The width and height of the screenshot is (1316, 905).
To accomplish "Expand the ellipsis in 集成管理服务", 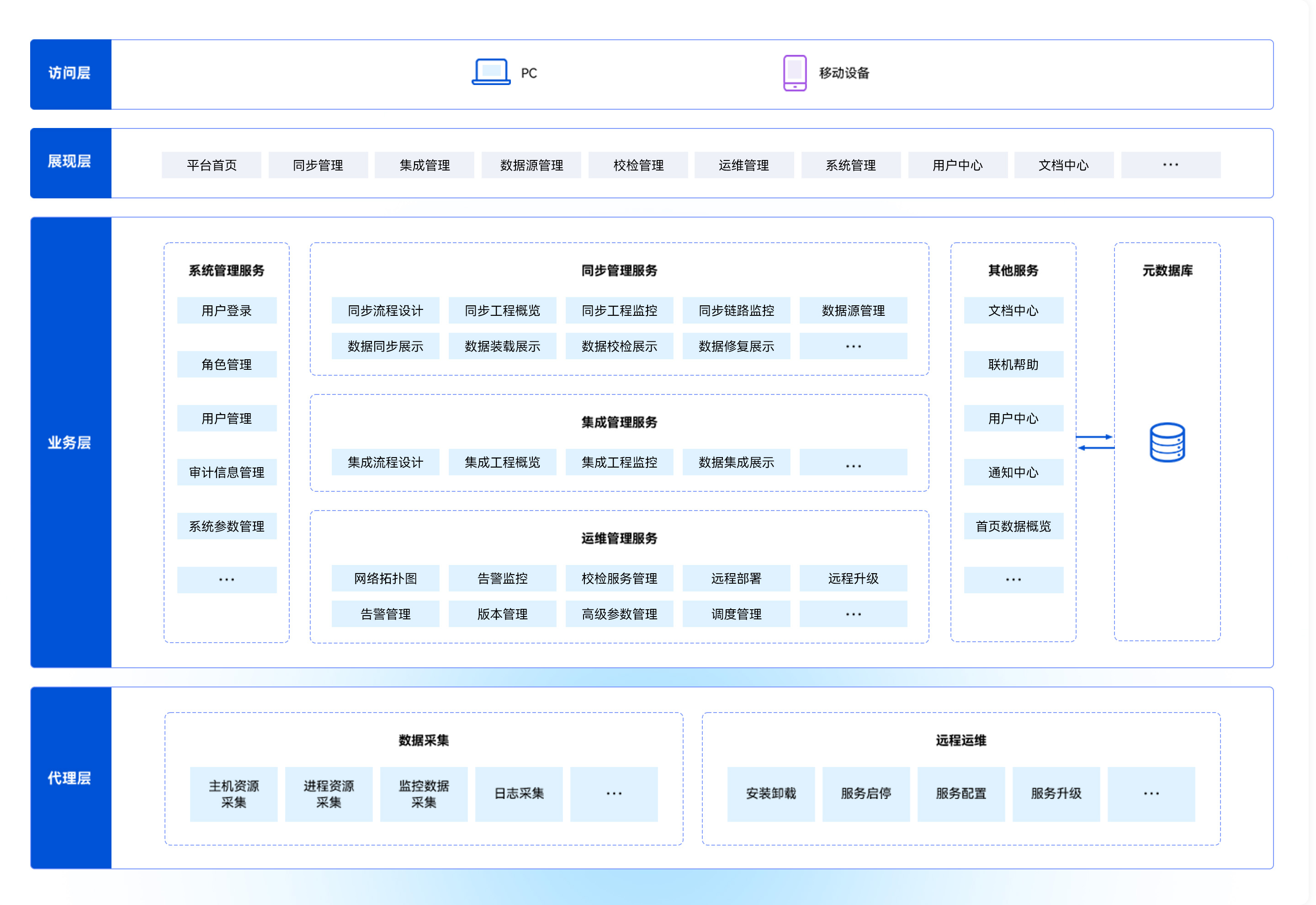I will tap(852, 462).
